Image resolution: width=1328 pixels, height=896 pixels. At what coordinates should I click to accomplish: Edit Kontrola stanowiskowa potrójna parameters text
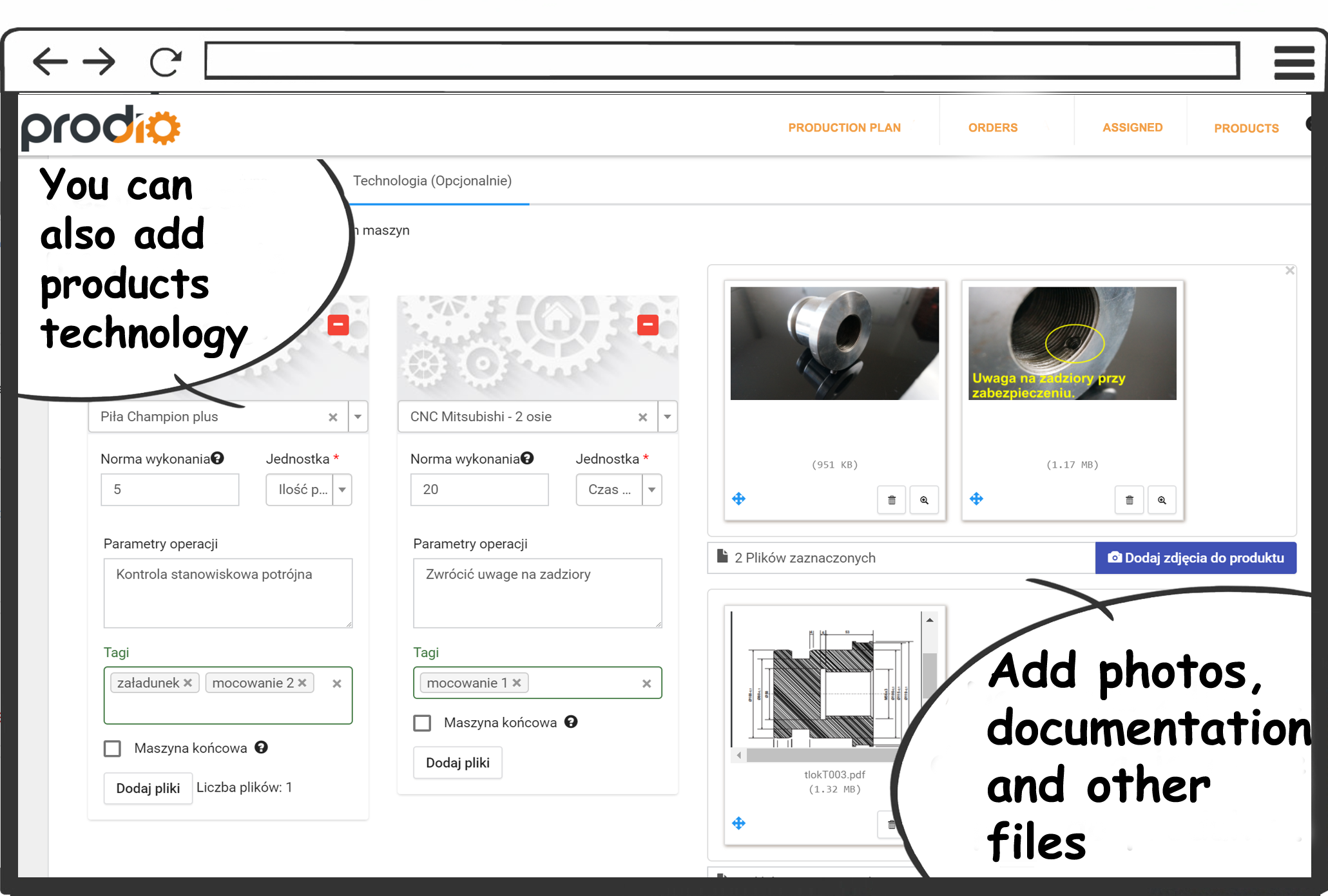(x=228, y=593)
